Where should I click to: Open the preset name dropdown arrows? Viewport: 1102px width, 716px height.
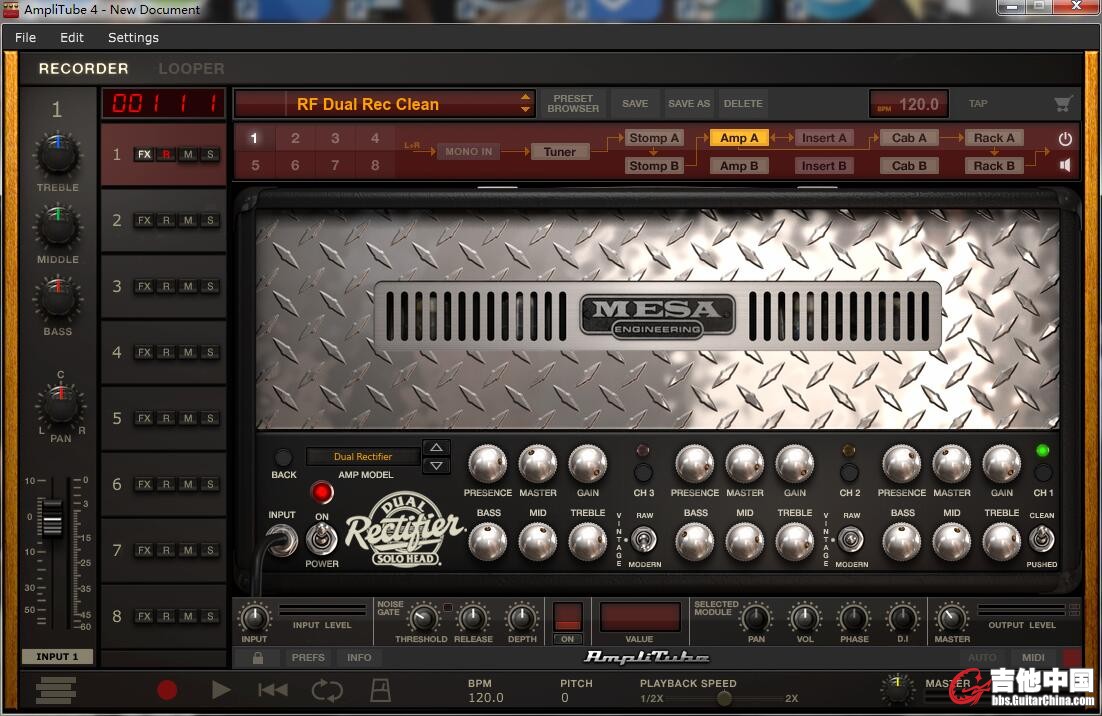coord(525,104)
